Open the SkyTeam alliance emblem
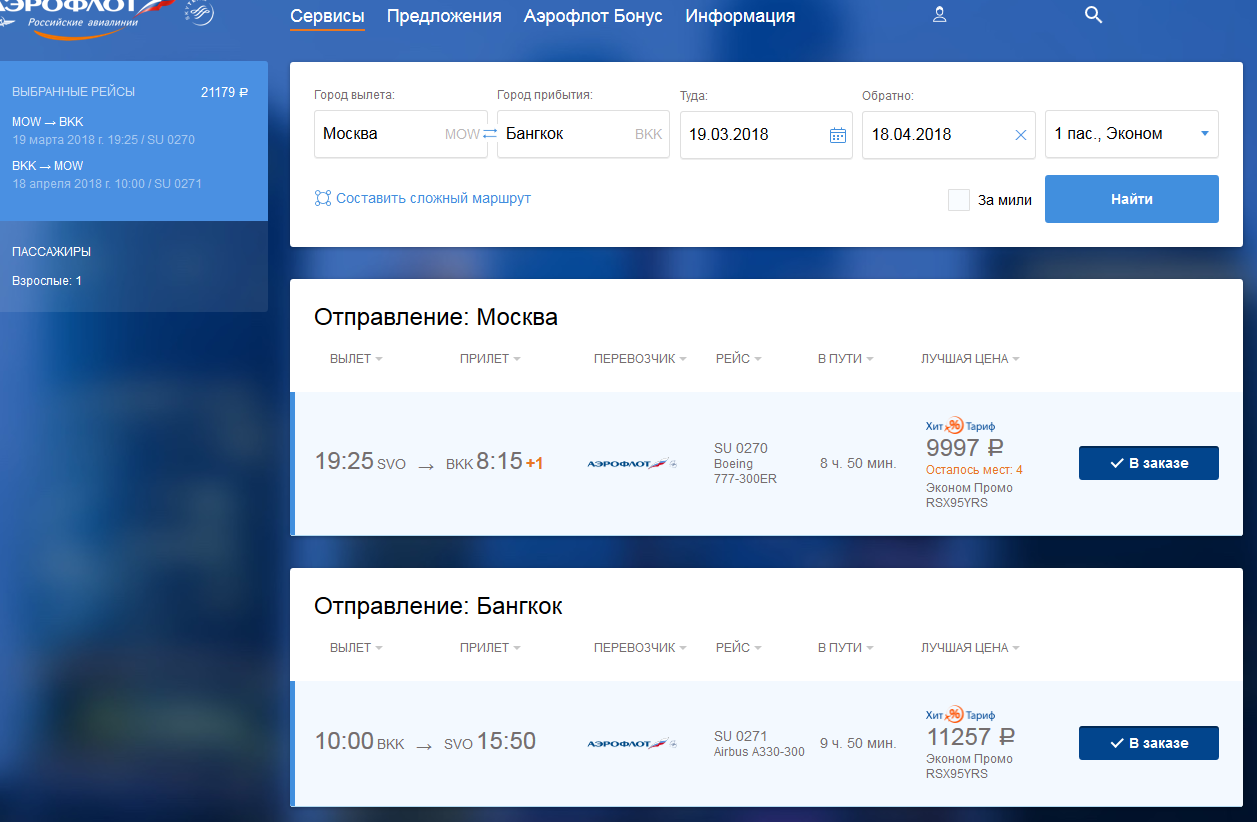1257x822 pixels. click(x=200, y=14)
